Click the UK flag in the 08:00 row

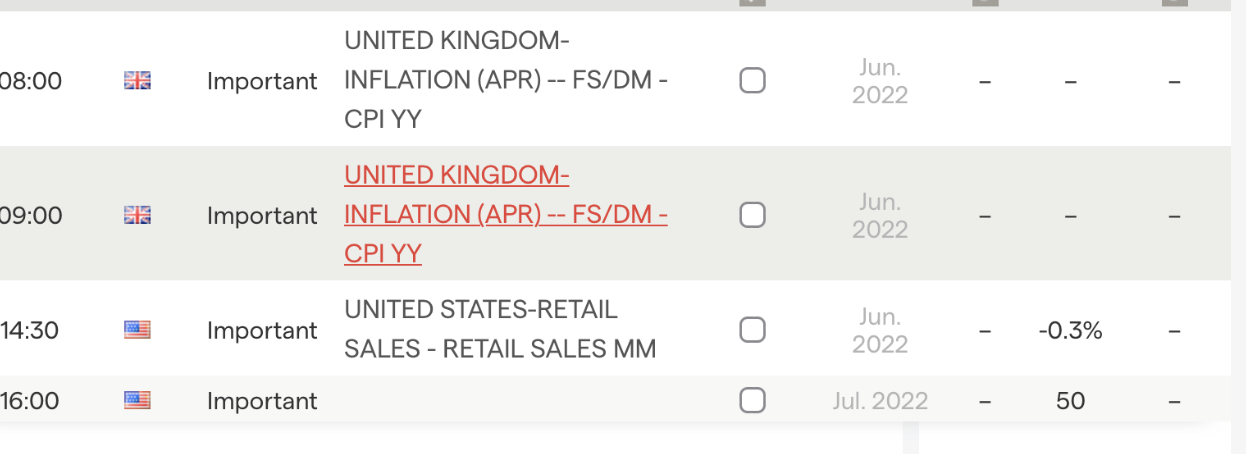click(137, 81)
